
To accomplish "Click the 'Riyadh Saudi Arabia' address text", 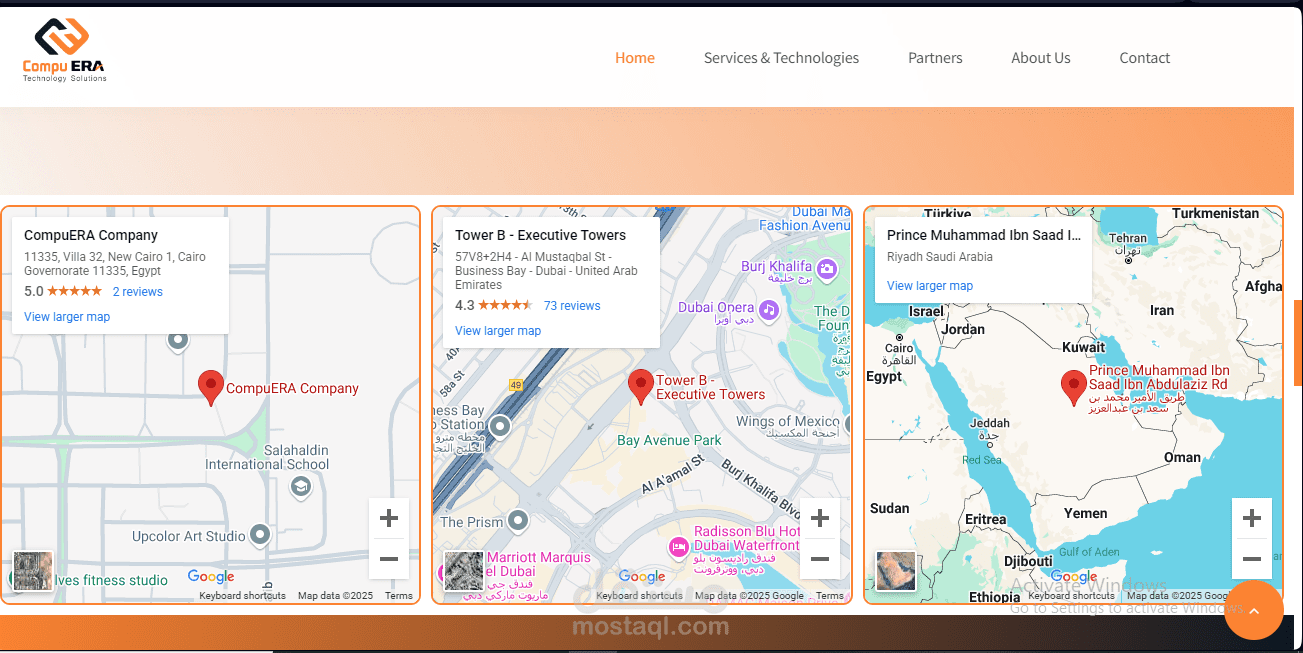I will click(940, 257).
